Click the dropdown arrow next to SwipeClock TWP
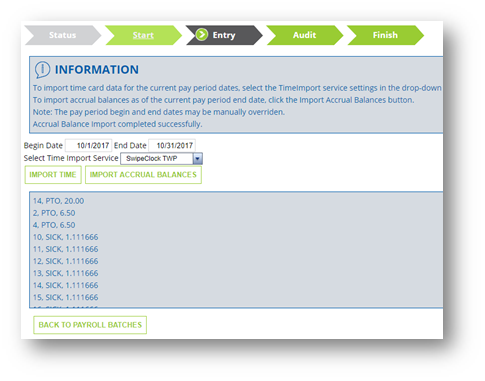 (198, 159)
